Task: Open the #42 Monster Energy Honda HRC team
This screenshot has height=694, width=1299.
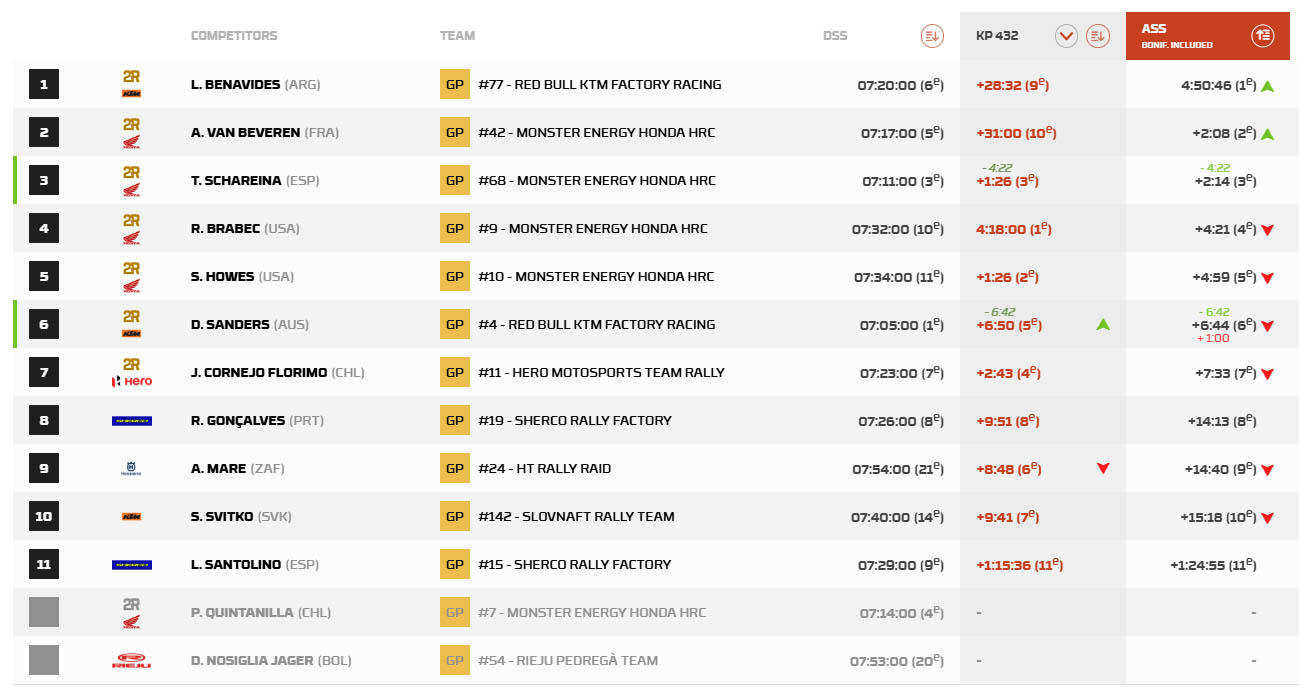Action: pyautogui.click(x=596, y=133)
